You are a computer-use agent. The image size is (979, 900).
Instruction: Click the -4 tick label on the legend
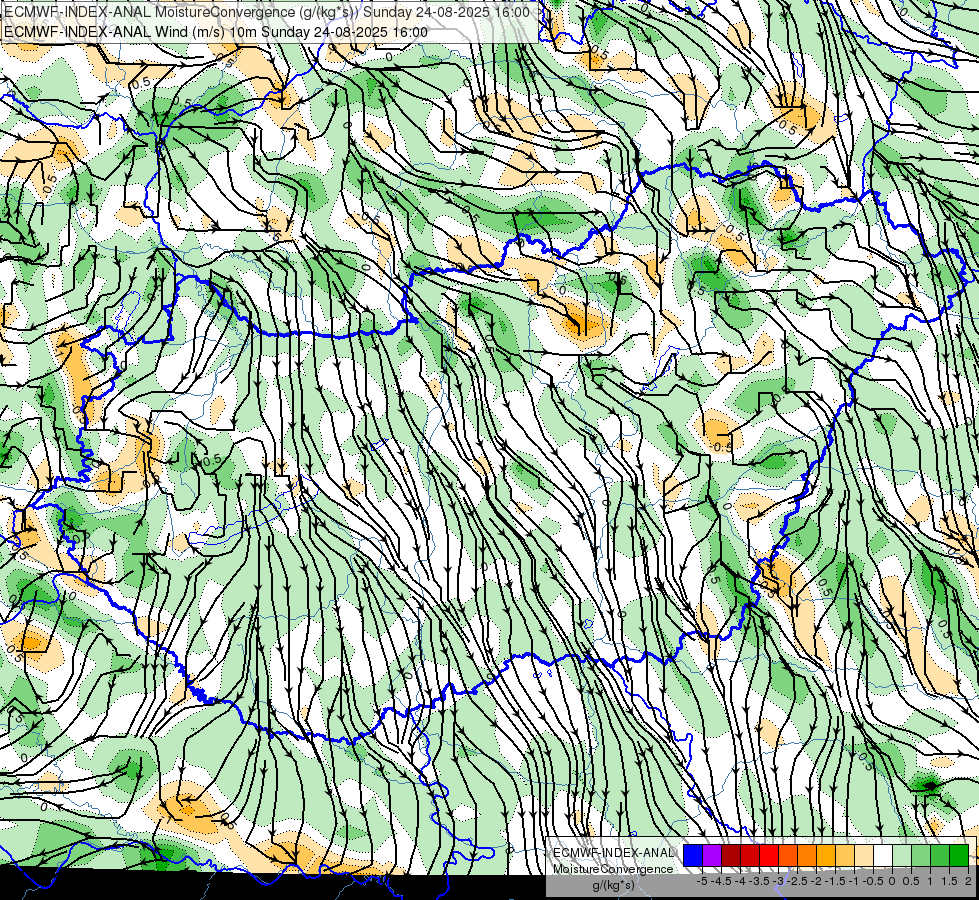click(x=740, y=881)
